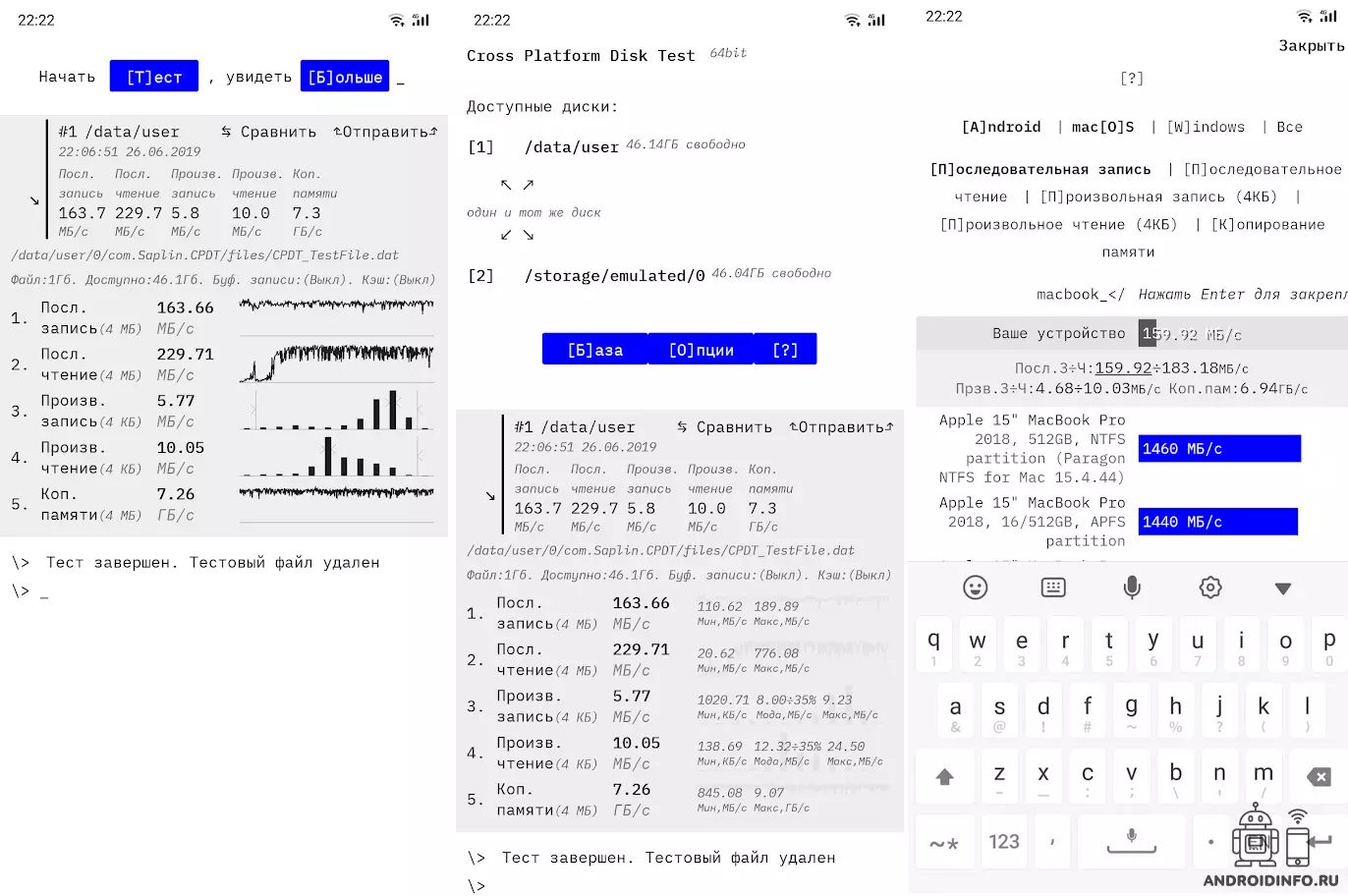1348x896 pixels.
Task: Switch to memory copy results tab
Action: pos(1267,225)
